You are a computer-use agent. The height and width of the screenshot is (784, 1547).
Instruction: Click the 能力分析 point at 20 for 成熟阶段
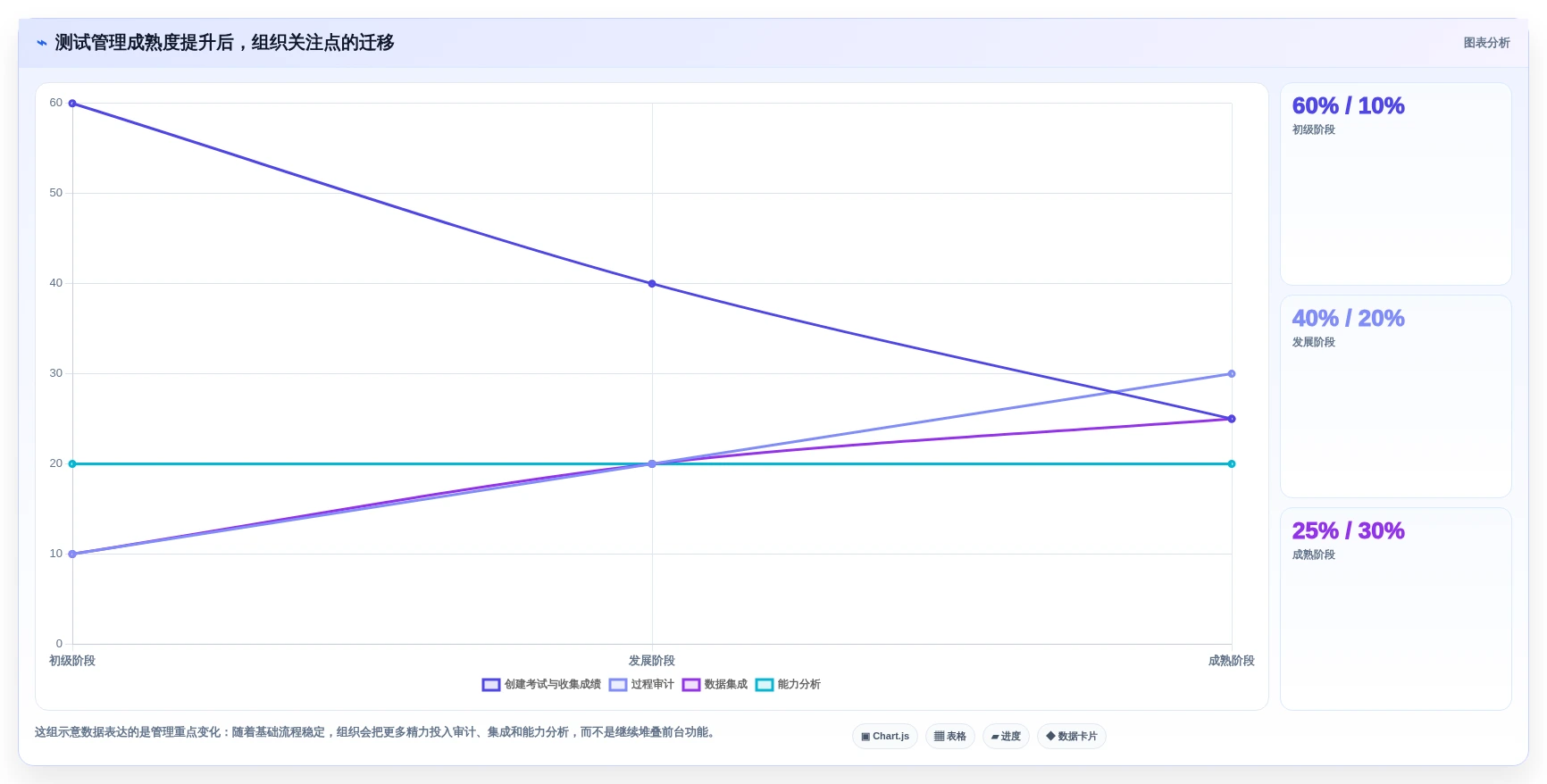(x=1232, y=464)
